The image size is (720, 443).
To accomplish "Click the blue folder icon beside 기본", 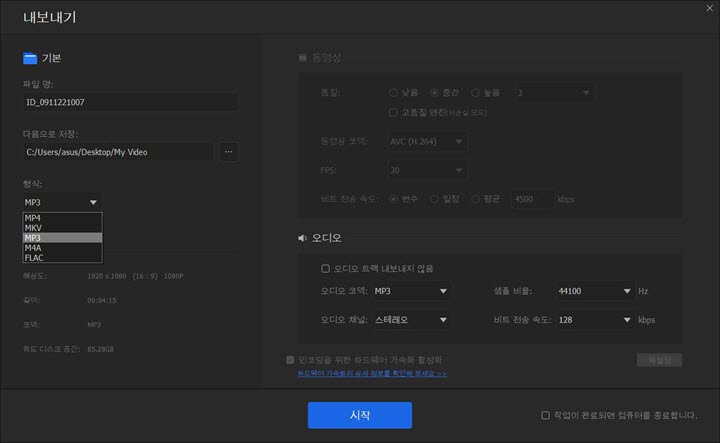I will (30, 58).
